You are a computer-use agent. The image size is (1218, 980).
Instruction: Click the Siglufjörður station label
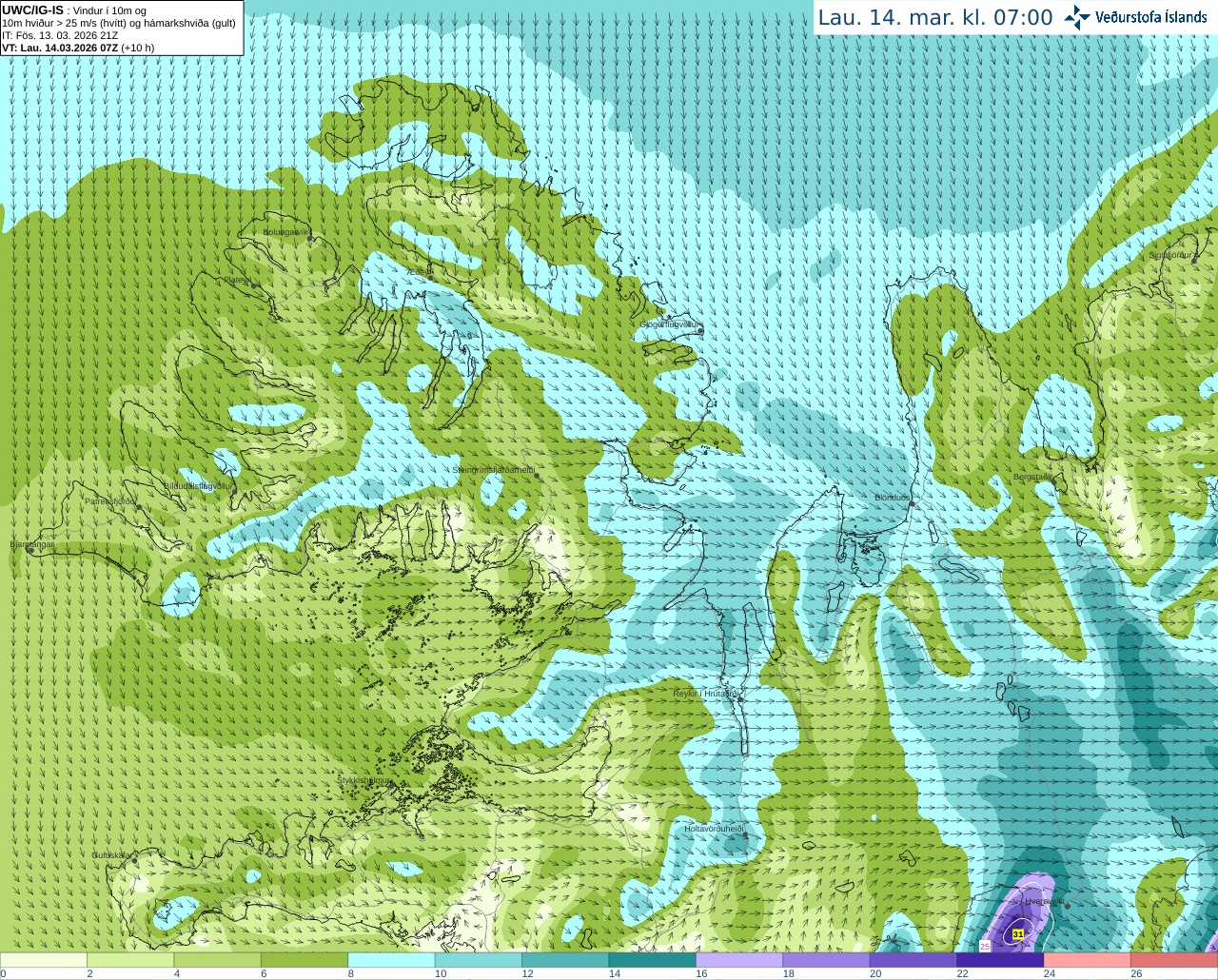(x=1170, y=255)
